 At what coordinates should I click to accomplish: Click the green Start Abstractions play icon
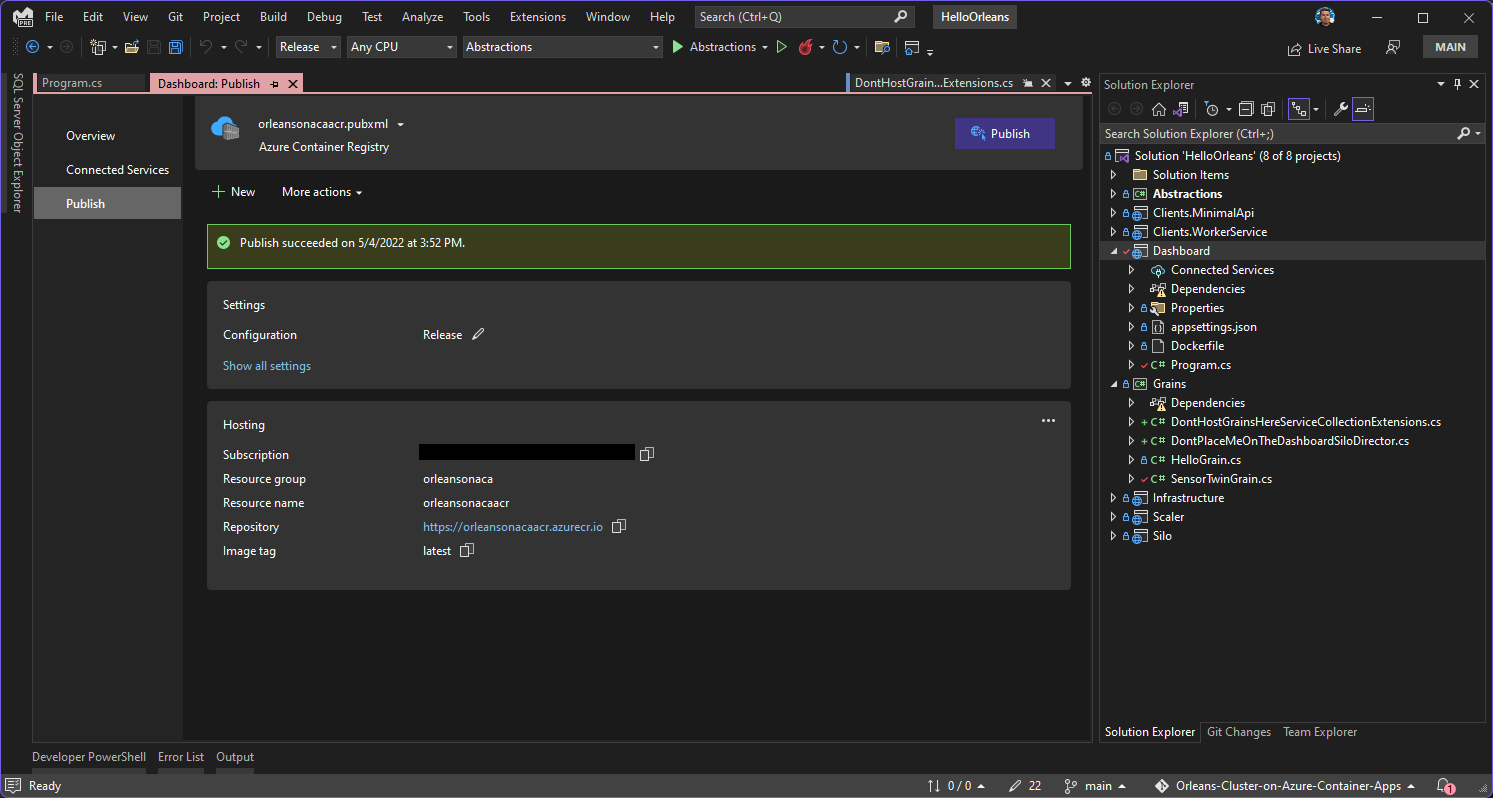(x=677, y=47)
